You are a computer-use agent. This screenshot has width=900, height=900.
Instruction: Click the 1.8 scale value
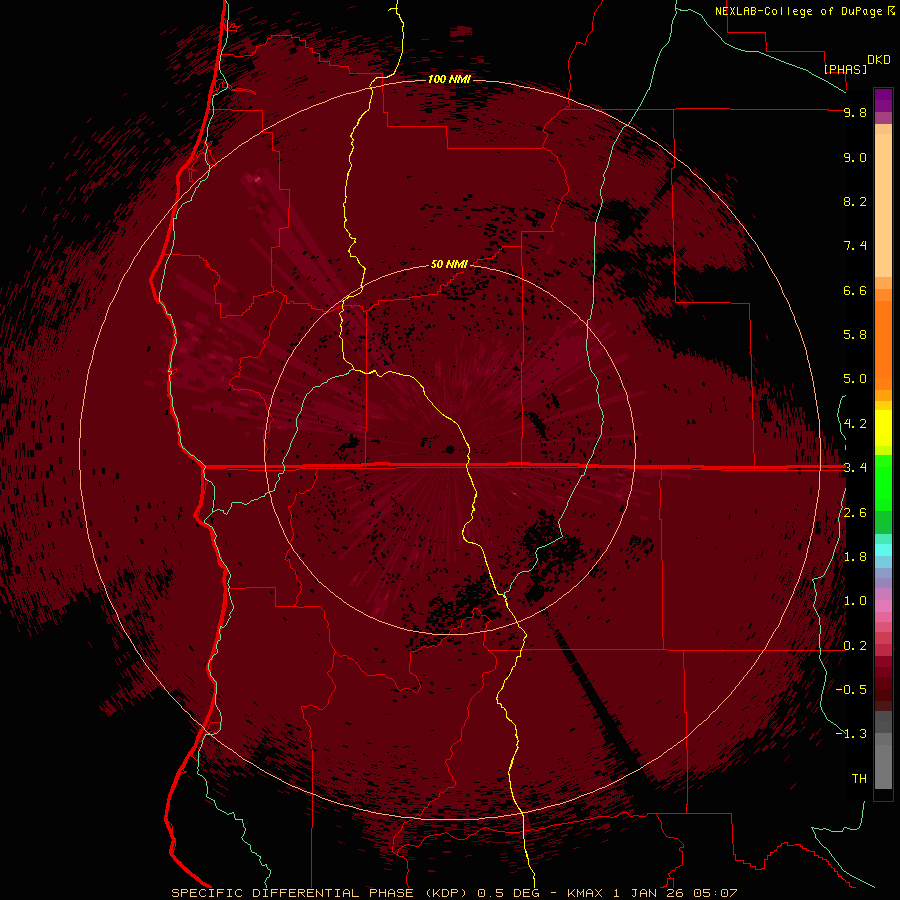tap(855, 557)
